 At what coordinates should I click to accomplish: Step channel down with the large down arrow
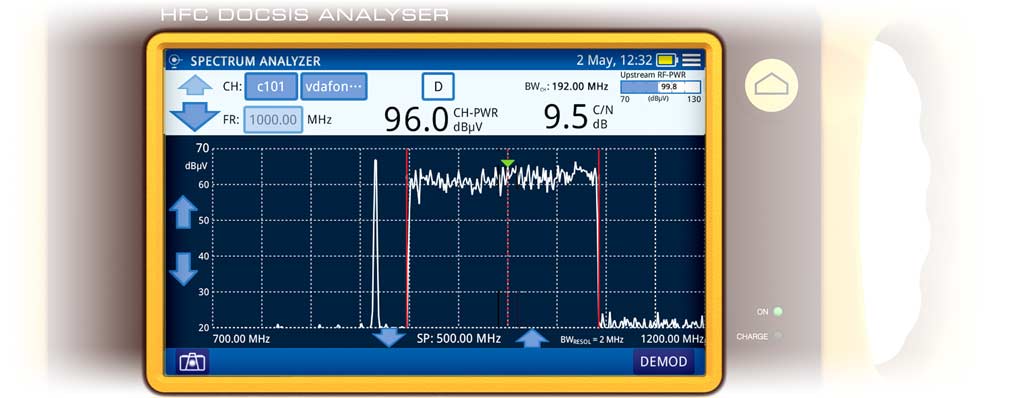coord(195,116)
